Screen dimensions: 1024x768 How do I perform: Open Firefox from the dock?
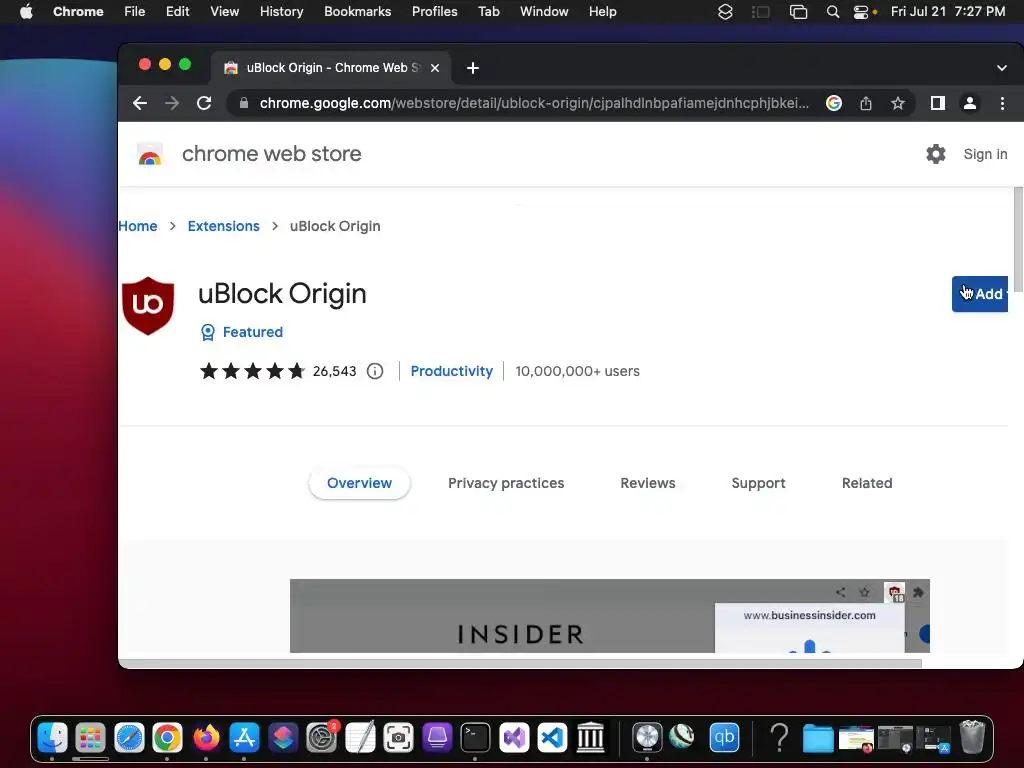click(x=206, y=738)
